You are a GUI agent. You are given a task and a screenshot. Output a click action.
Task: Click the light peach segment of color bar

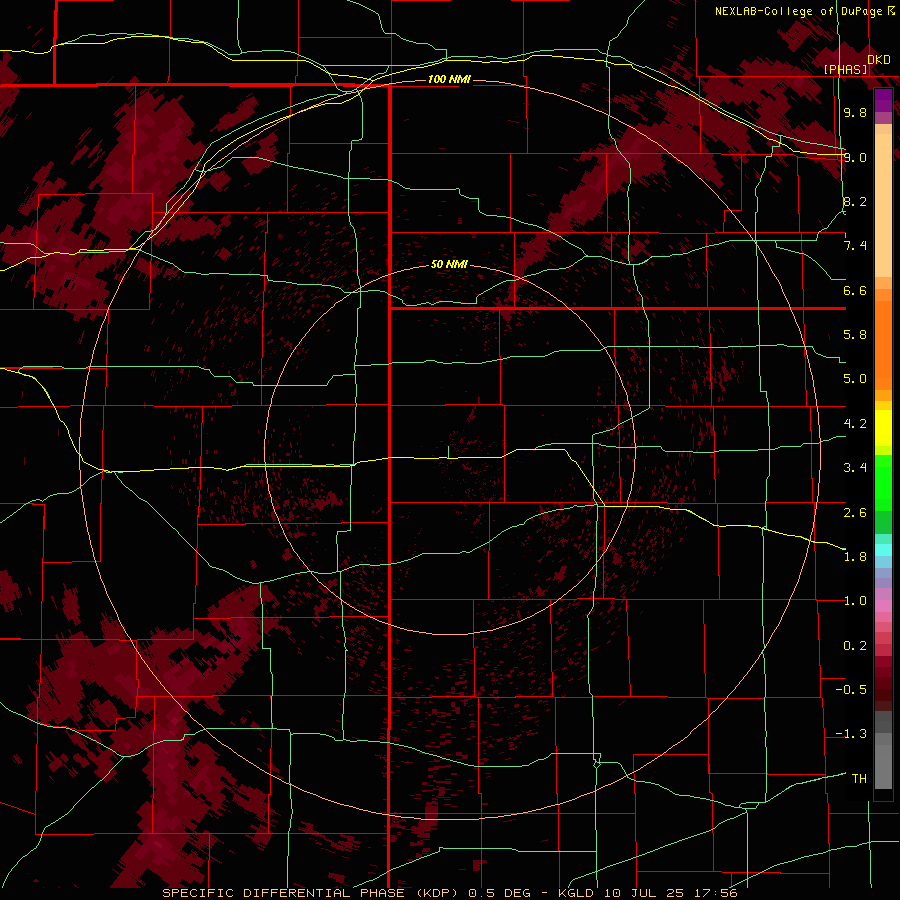(x=883, y=205)
